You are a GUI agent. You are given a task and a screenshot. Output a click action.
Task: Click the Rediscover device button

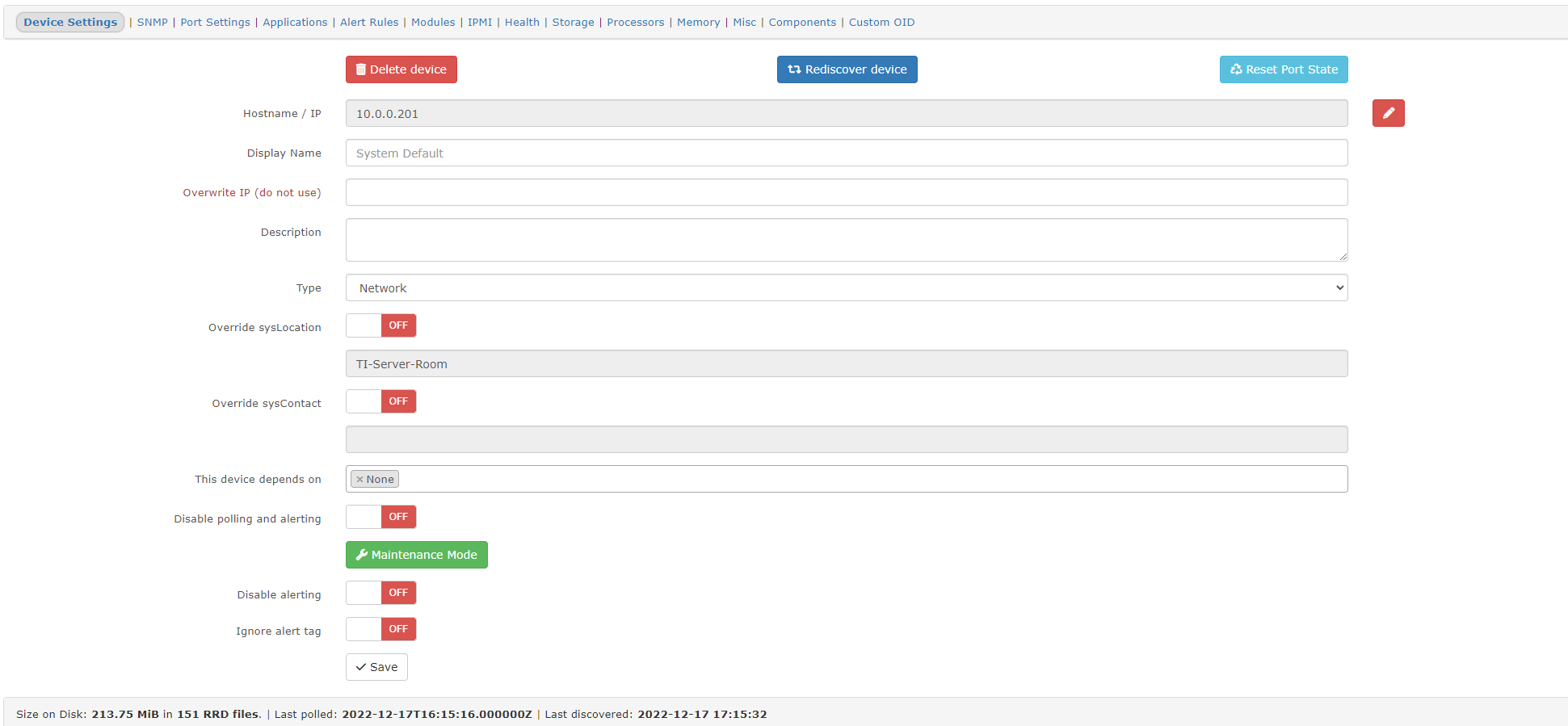click(x=847, y=69)
